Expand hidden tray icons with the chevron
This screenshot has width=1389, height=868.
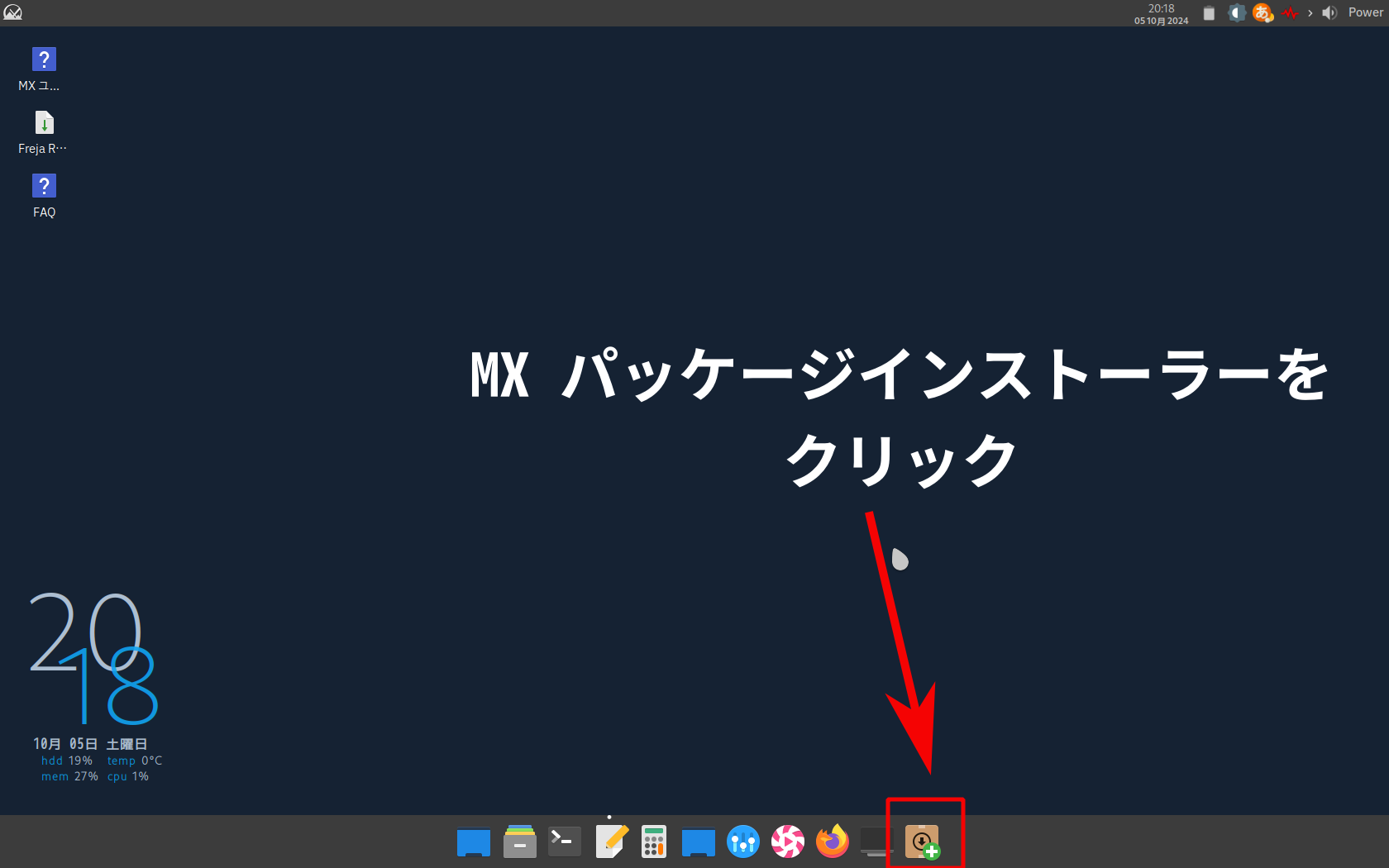tap(1310, 13)
